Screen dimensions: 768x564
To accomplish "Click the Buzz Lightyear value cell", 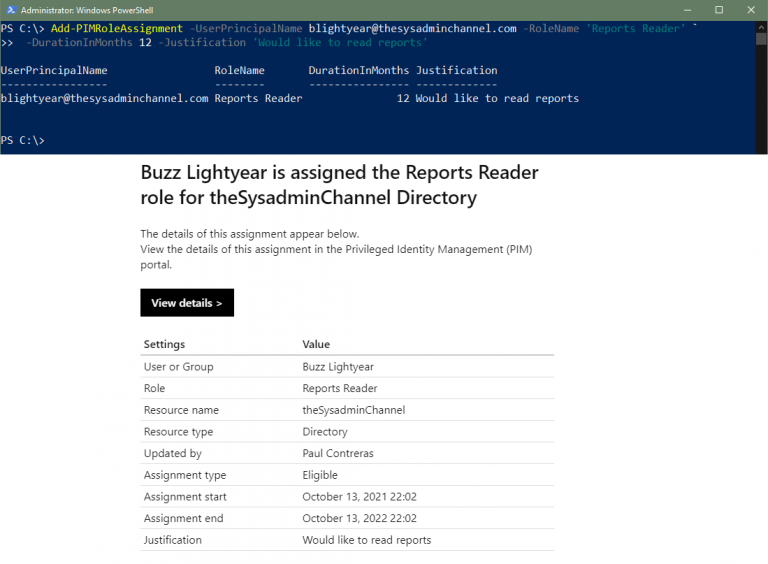I will click(x=338, y=367).
